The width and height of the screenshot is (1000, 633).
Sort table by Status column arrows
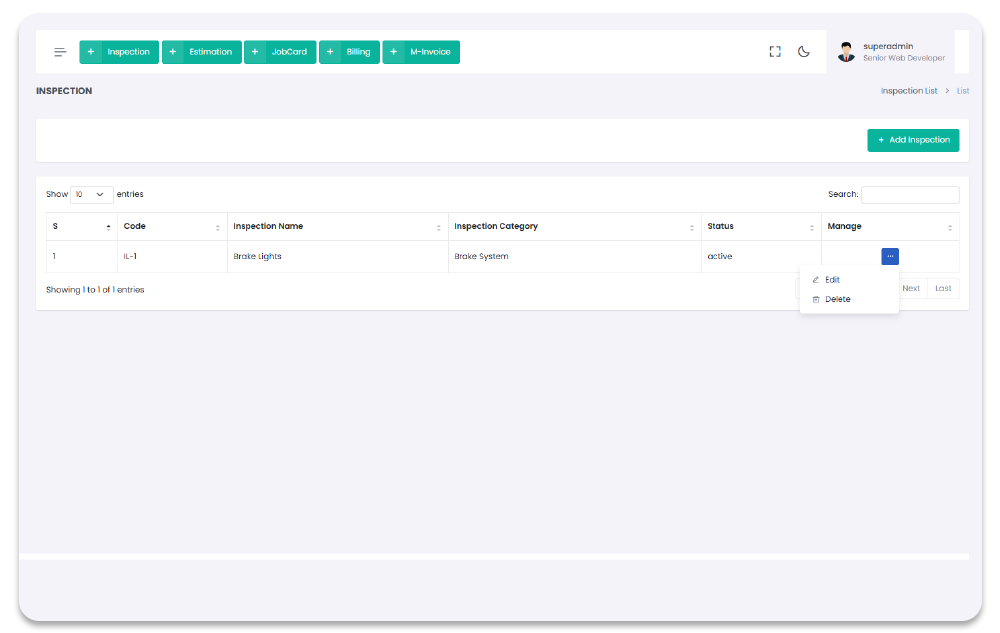(811, 227)
